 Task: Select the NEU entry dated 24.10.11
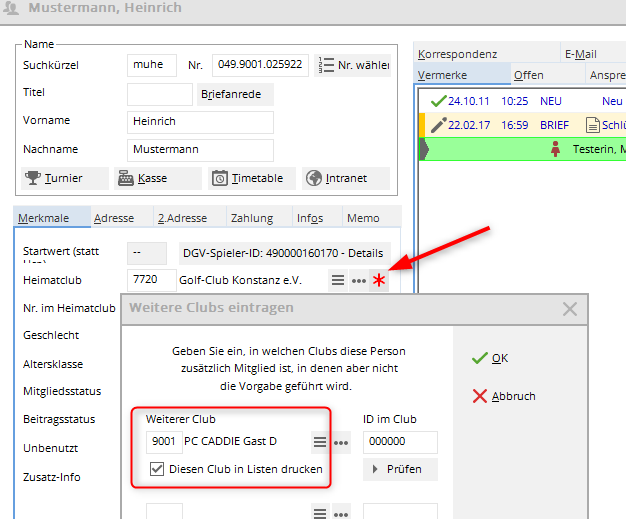coord(523,101)
